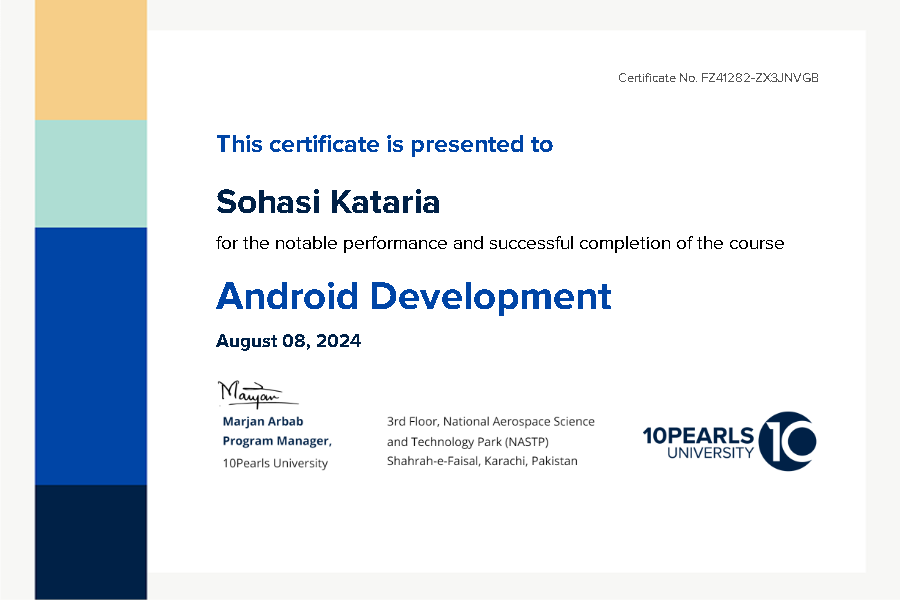Click '10Pearls University' text below Program Manager
This screenshot has width=900, height=600.
[275, 463]
